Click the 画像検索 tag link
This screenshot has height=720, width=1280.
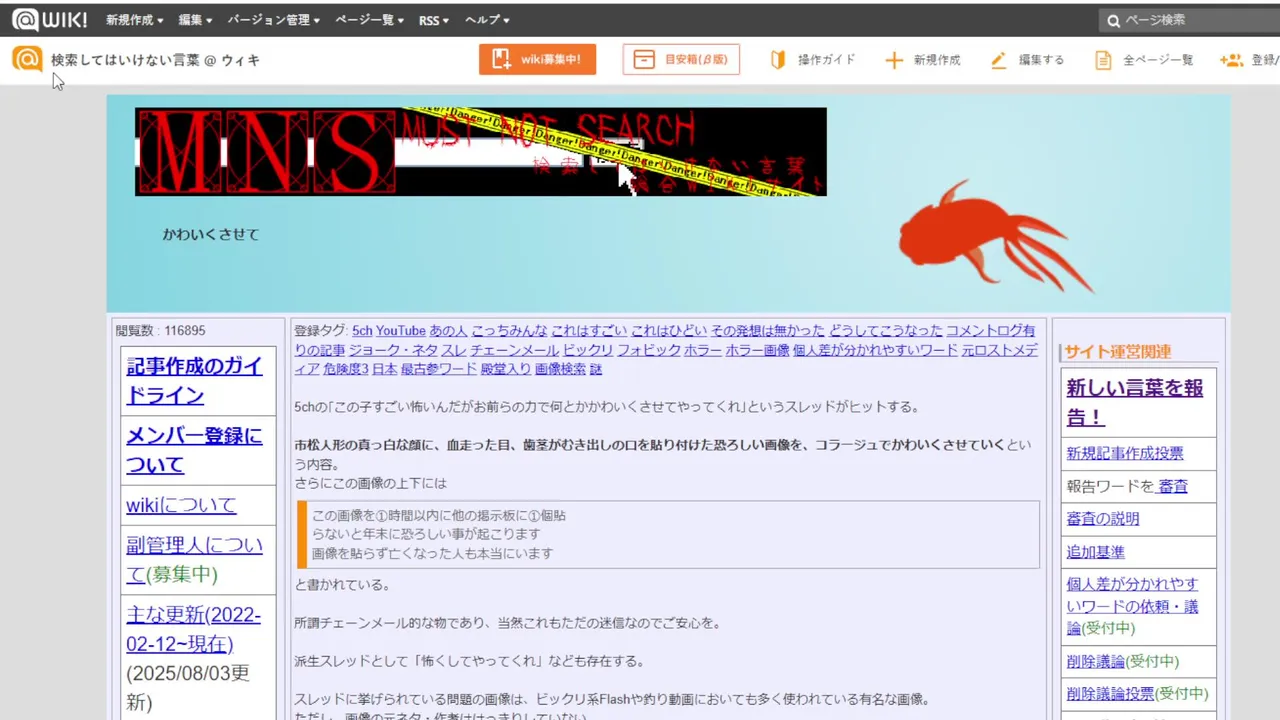point(560,369)
